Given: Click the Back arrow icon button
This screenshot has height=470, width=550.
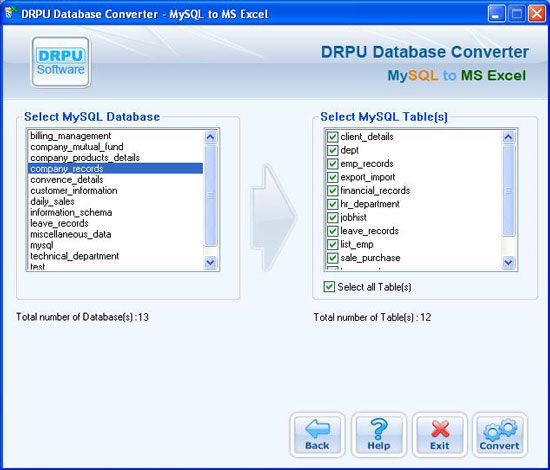Looking at the screenshot, I should (317, 435).
